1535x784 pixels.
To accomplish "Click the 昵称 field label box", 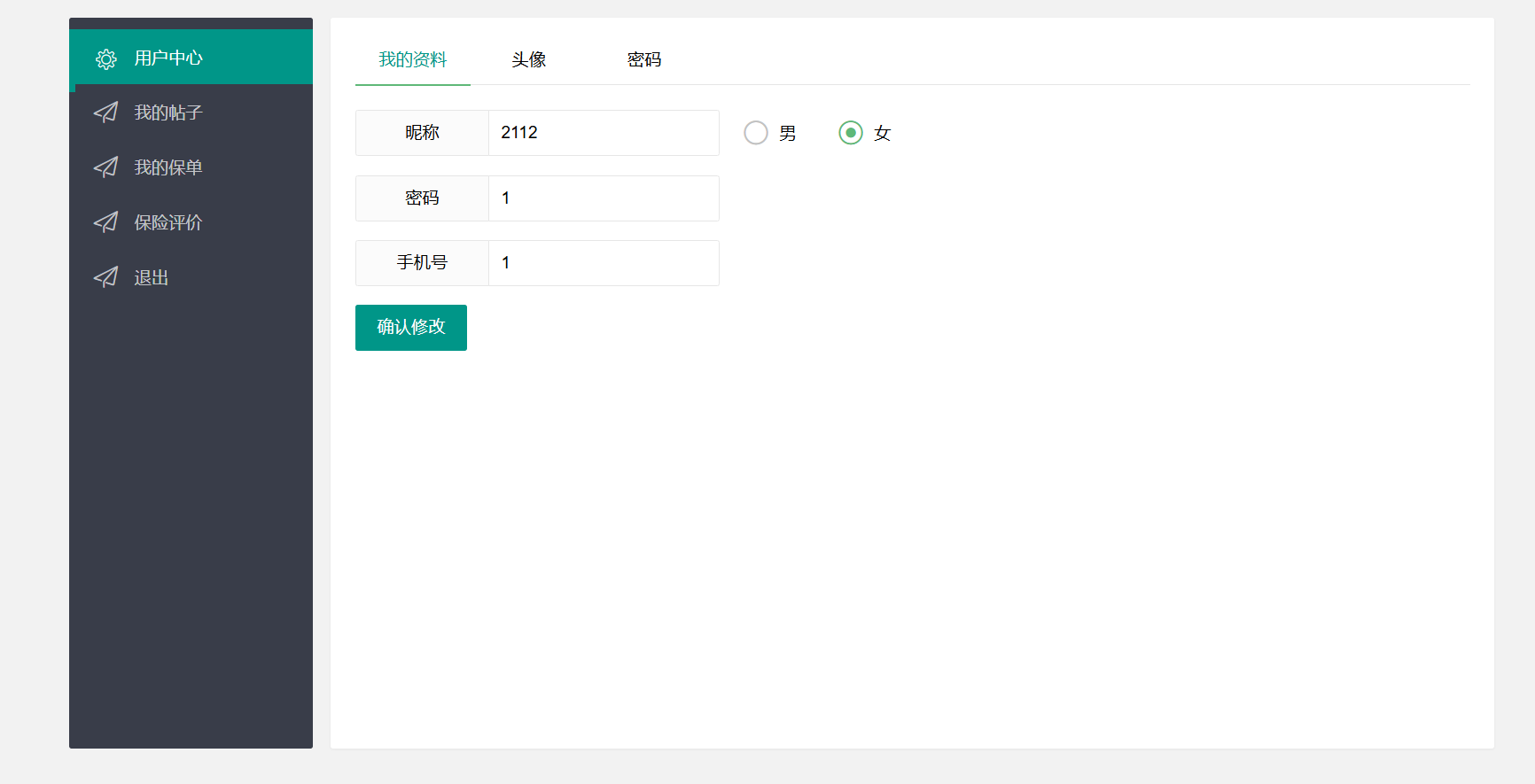I will tap(422, 133).
